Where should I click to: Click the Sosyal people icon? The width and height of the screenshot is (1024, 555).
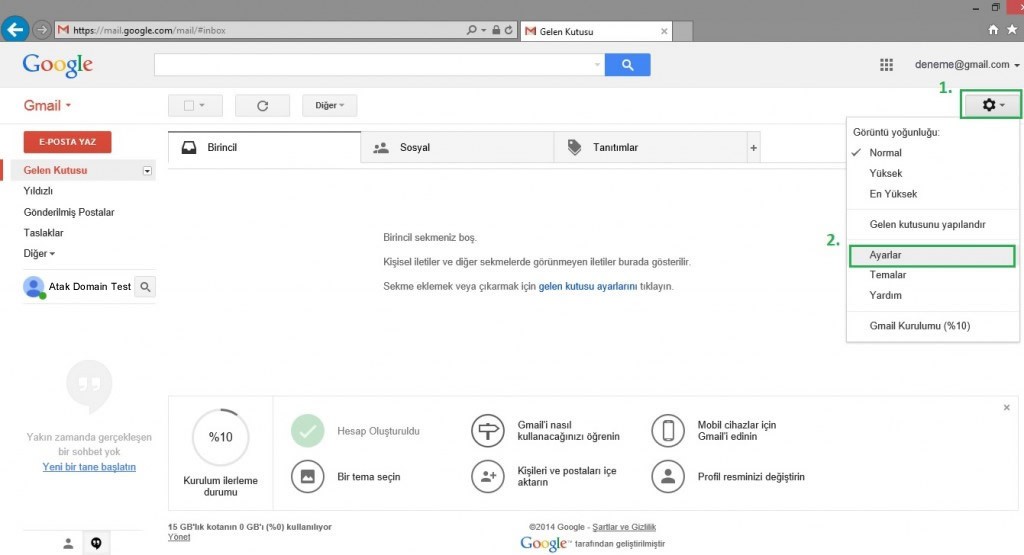coord(381,148)
